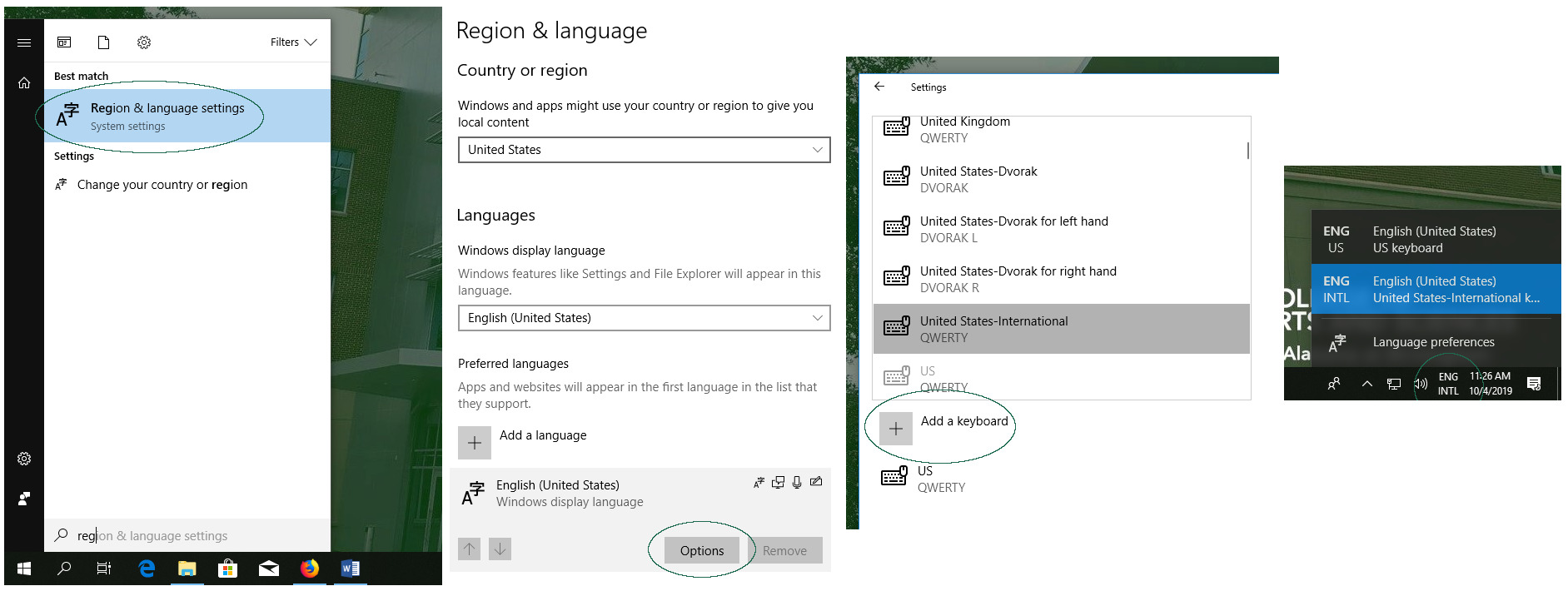This screenshot has height=591, width=1568.
Task: Click the Settings back arrow
Action: (879, 87)
